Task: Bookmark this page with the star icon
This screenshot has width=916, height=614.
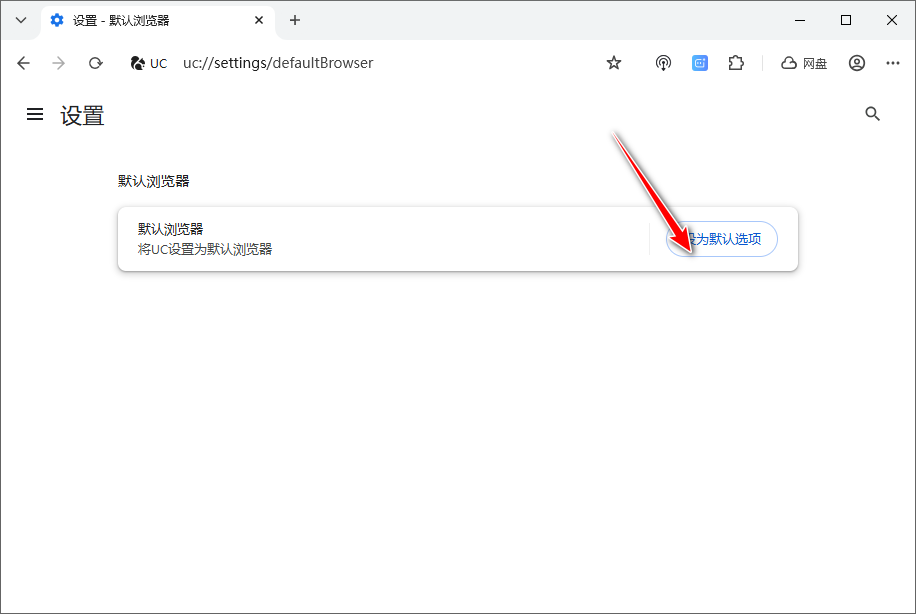Action: coord(613,63)
